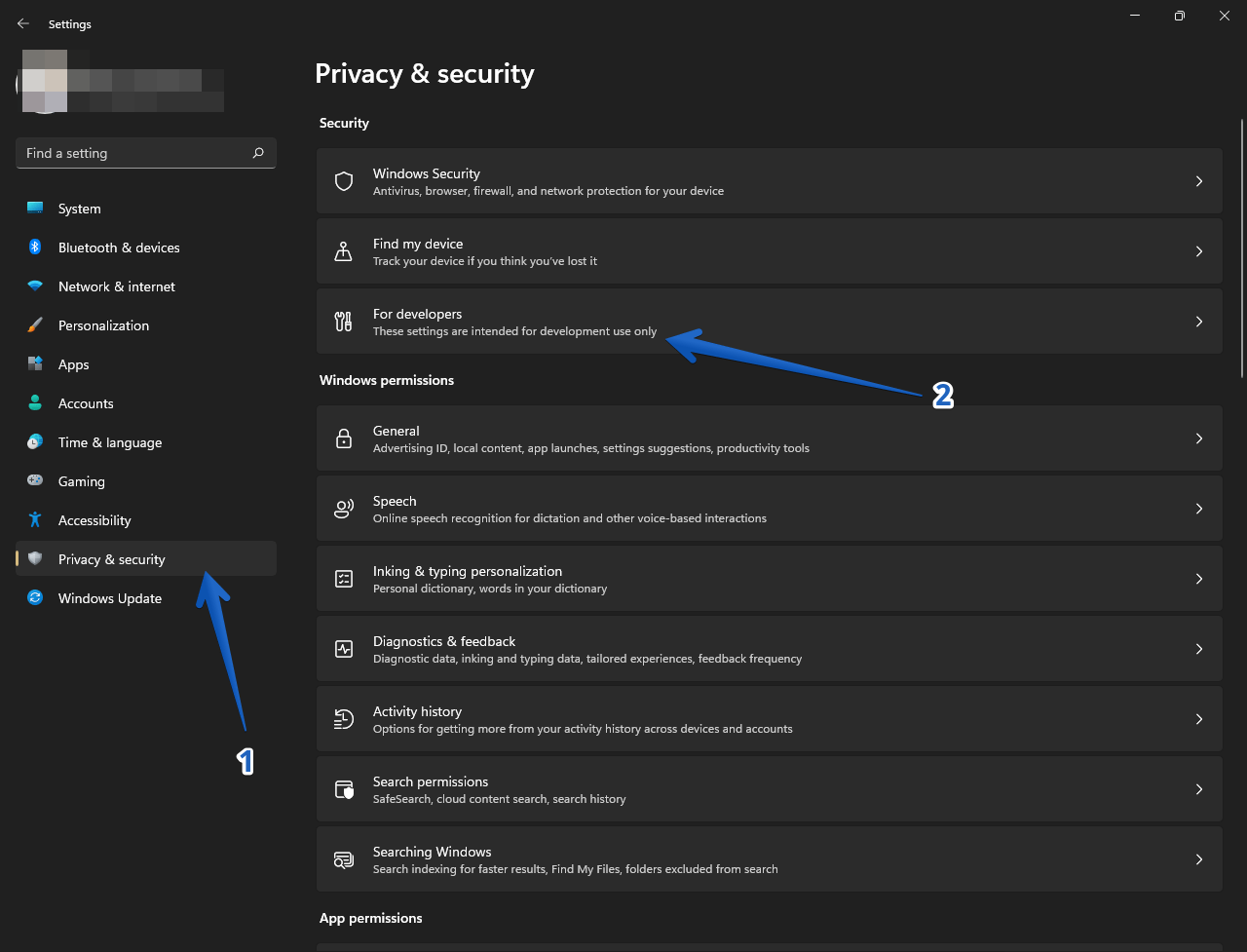The height and width of the screenshot is (952, 1247).
Task: Switch to Time & language
Action: pos(146,442)
